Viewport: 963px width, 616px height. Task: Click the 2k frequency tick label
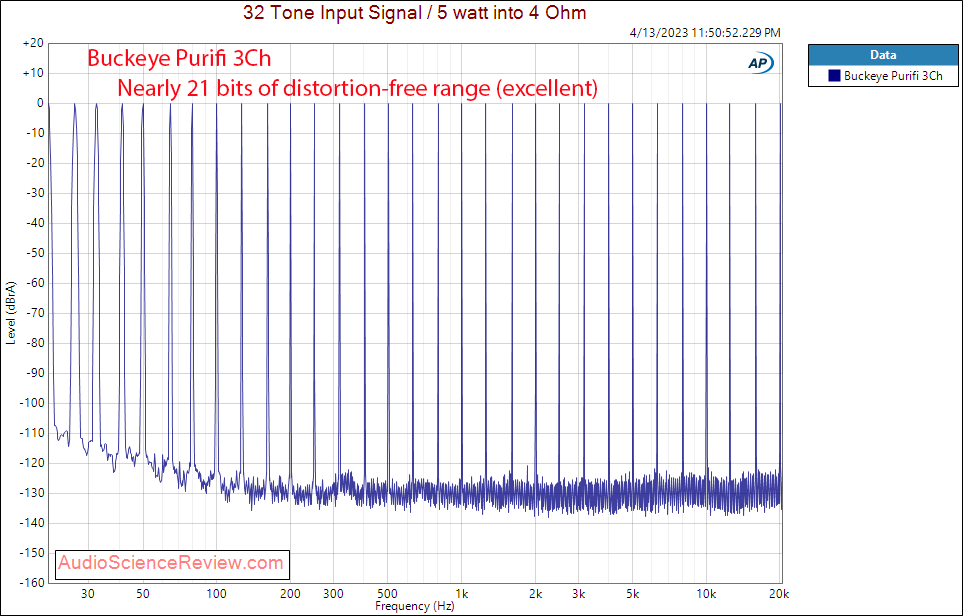(x=535, y=594)
